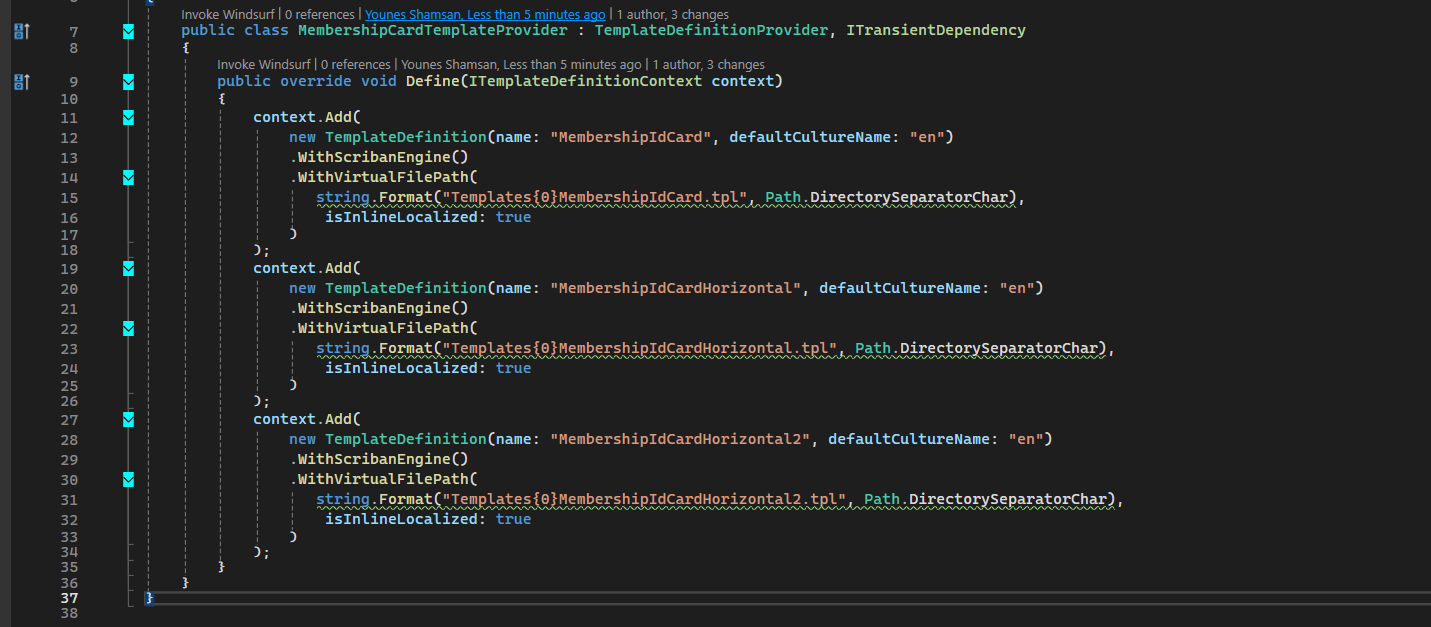Click the inheritance margin icon on line 7
The image size is (1431, 627).
click(x=21, y=32)
